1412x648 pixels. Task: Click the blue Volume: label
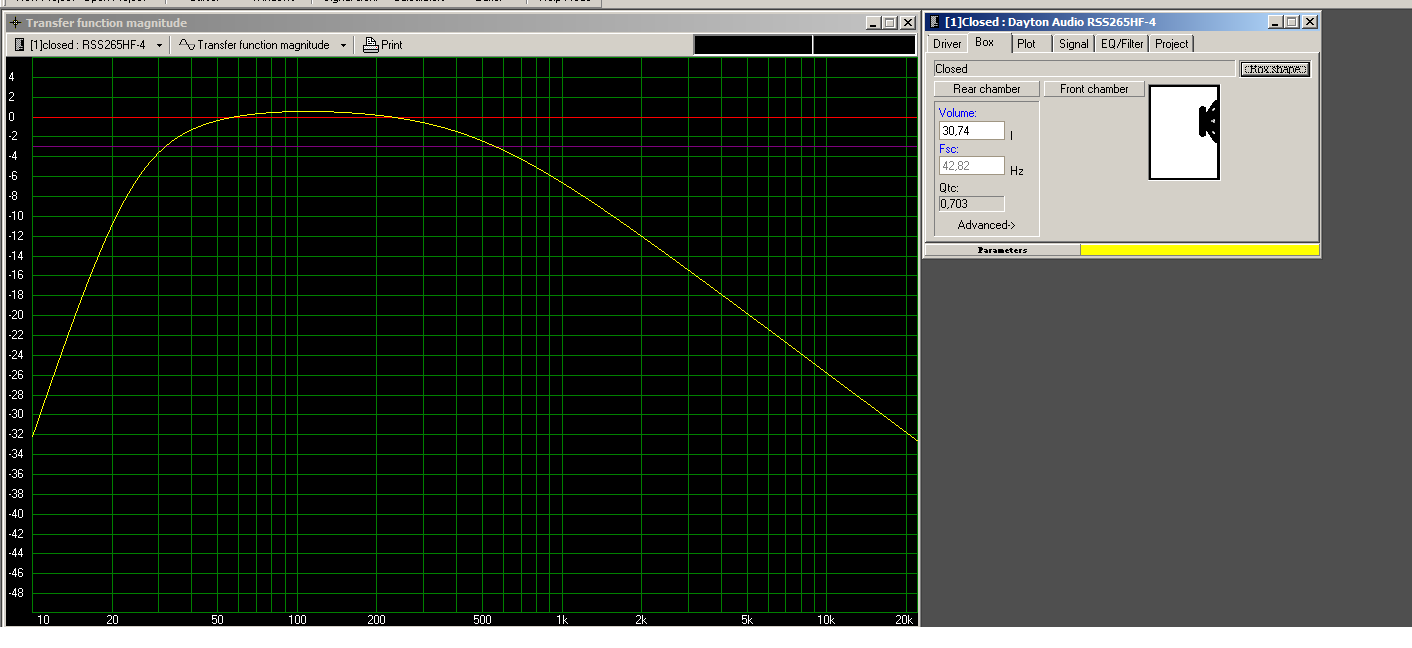[x=958, y=113]
